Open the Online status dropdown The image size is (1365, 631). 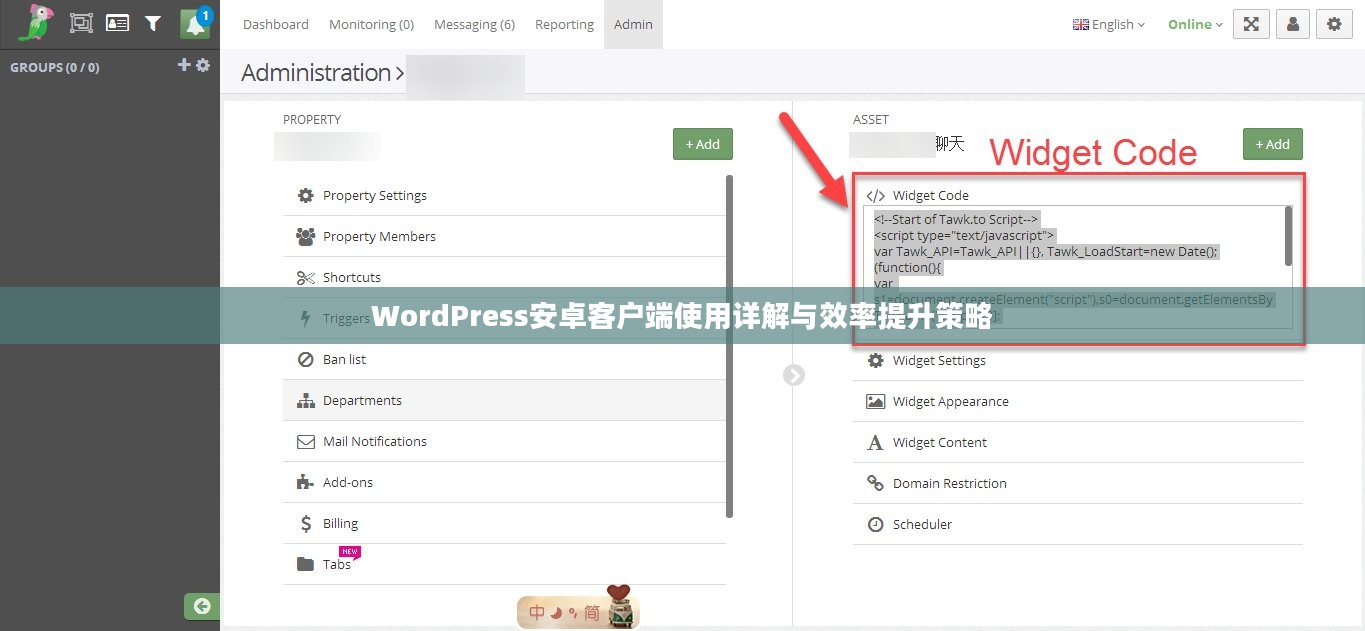[1195, 24]
